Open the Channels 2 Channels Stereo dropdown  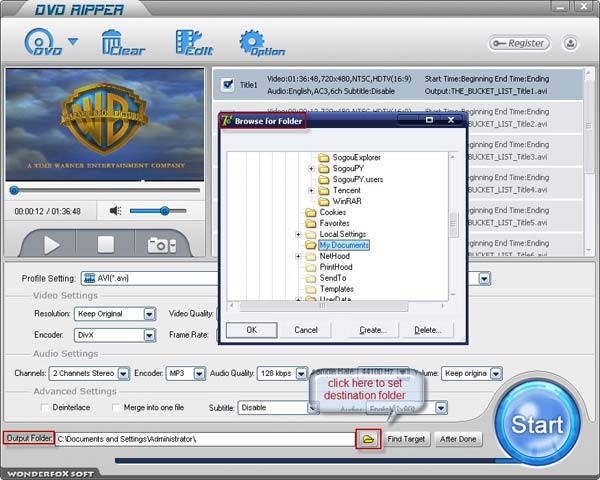point(89,373)
